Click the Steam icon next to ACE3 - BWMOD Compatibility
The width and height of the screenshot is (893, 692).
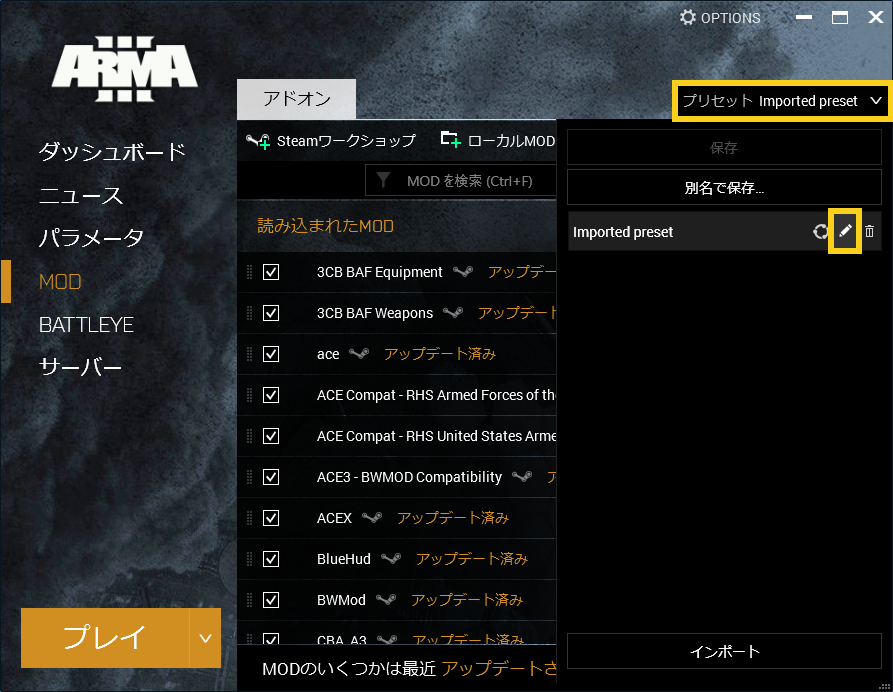(522, 477)
